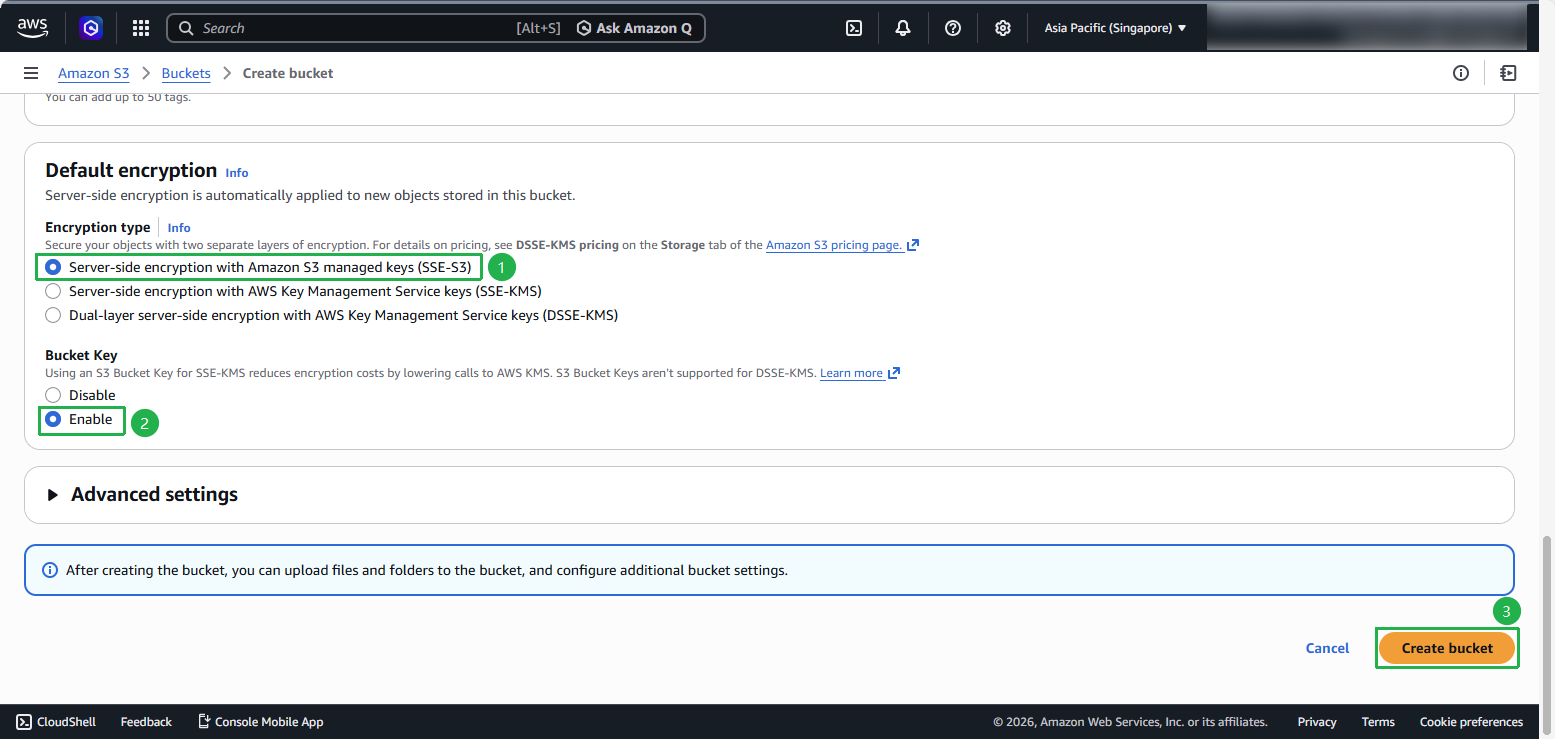Open the Amazon S3 pricing page link
Image resolution: width=1555 pixels, height=739 pixels.
coord(842,245)
